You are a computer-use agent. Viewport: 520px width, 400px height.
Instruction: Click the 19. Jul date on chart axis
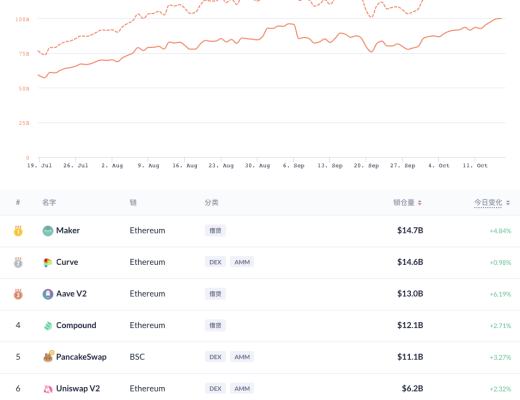click(39, 165)
